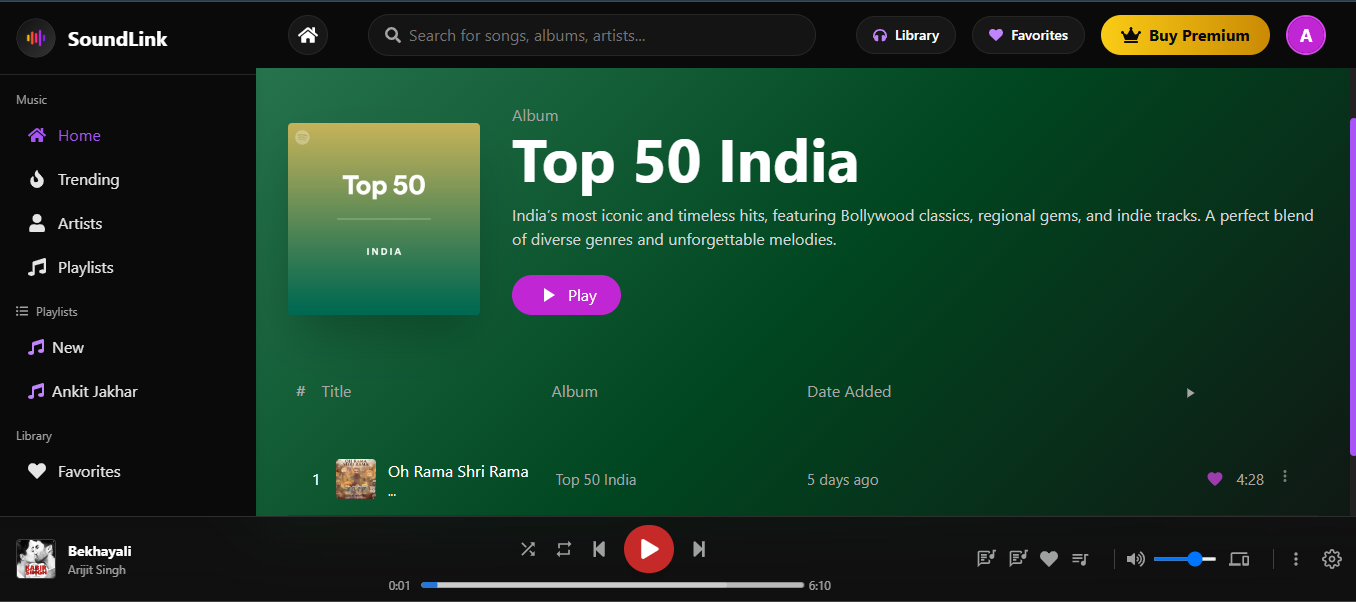Click the Buy Premium button

(1185, 35)
